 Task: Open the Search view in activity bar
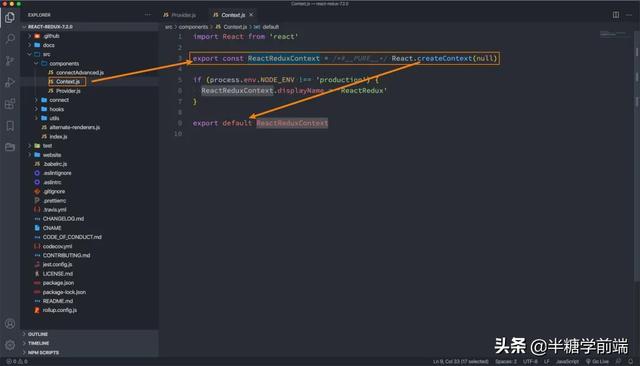[x=10, y=39]
